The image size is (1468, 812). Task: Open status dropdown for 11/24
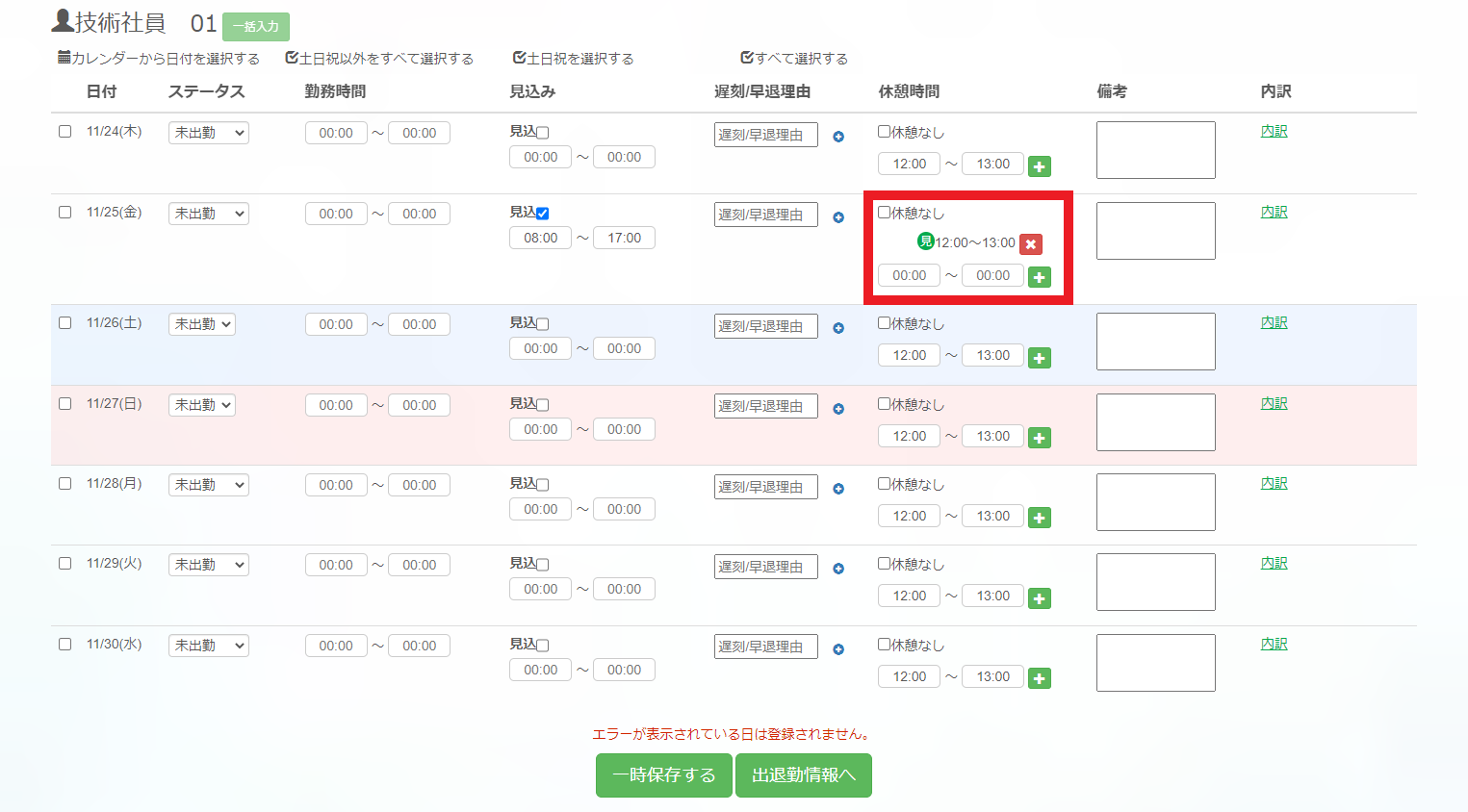[208, 133]
